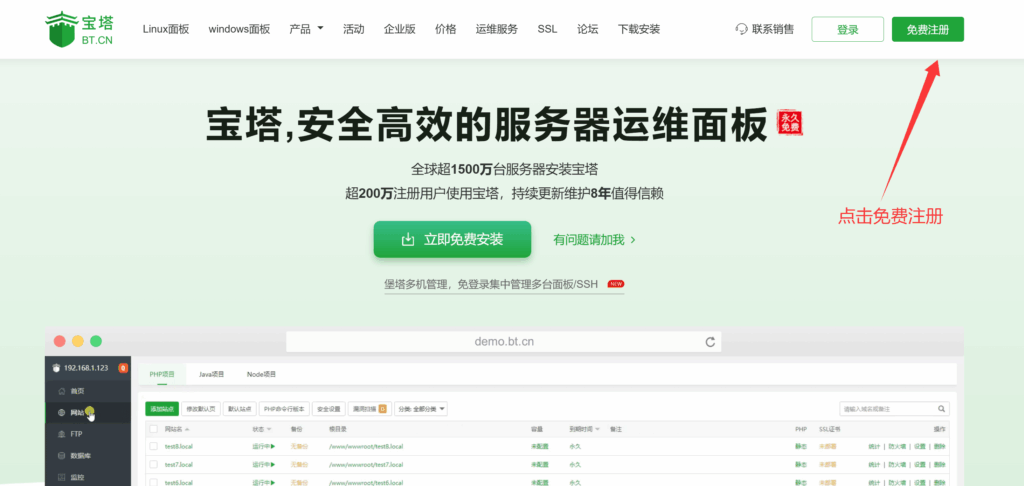Click the green 免费注册 button
This screenshot has width=1024, height=486.
pyautogui.click(x=927, y=29)
